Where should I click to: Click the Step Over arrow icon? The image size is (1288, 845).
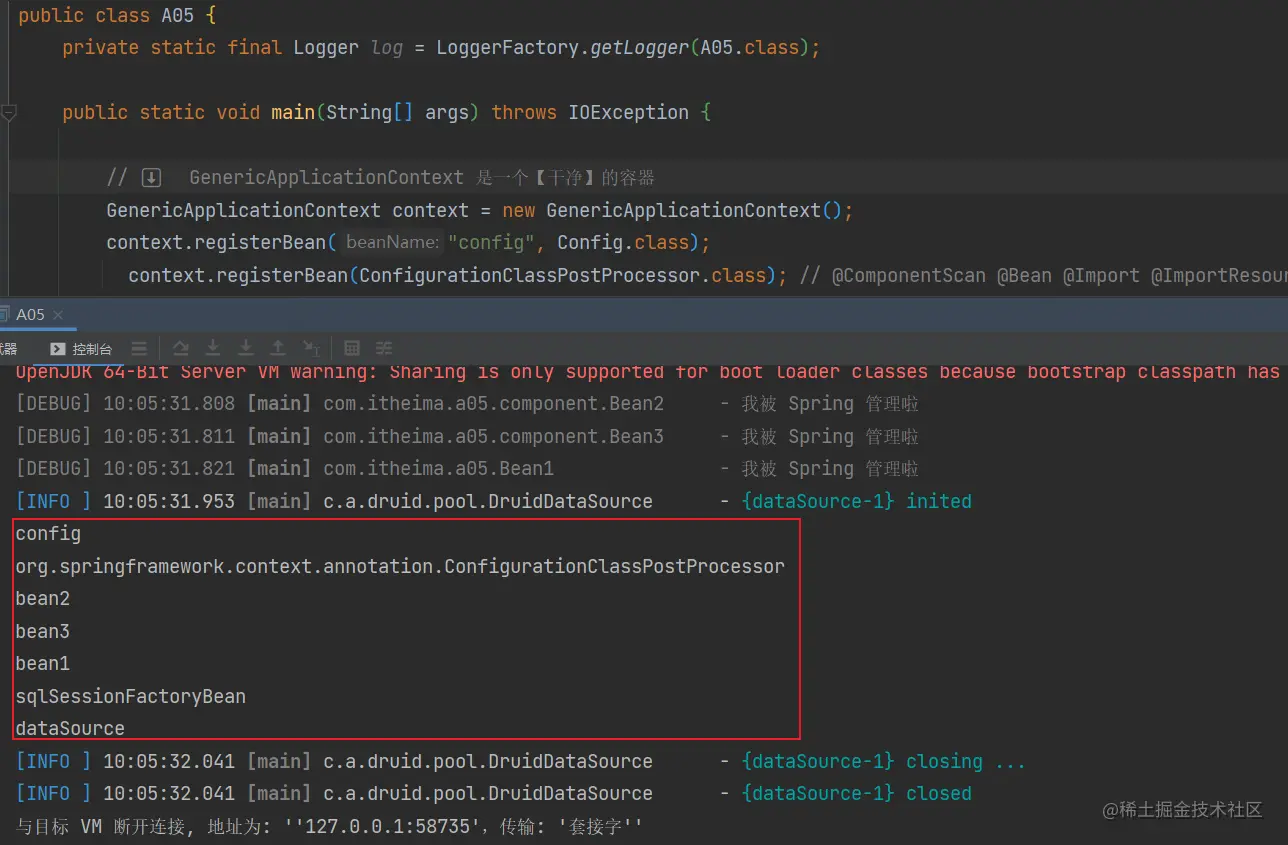tap(181, 349)
